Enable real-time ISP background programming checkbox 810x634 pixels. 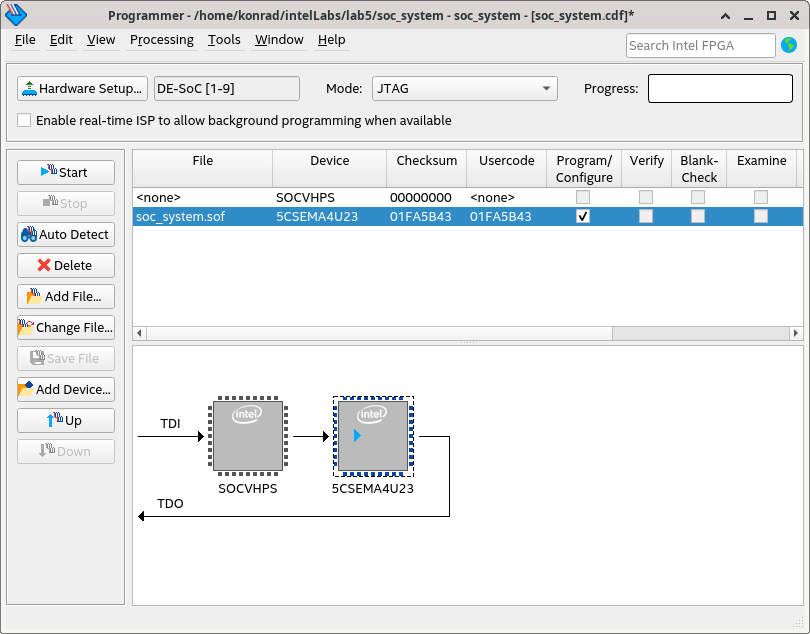(x=24, y=120)
